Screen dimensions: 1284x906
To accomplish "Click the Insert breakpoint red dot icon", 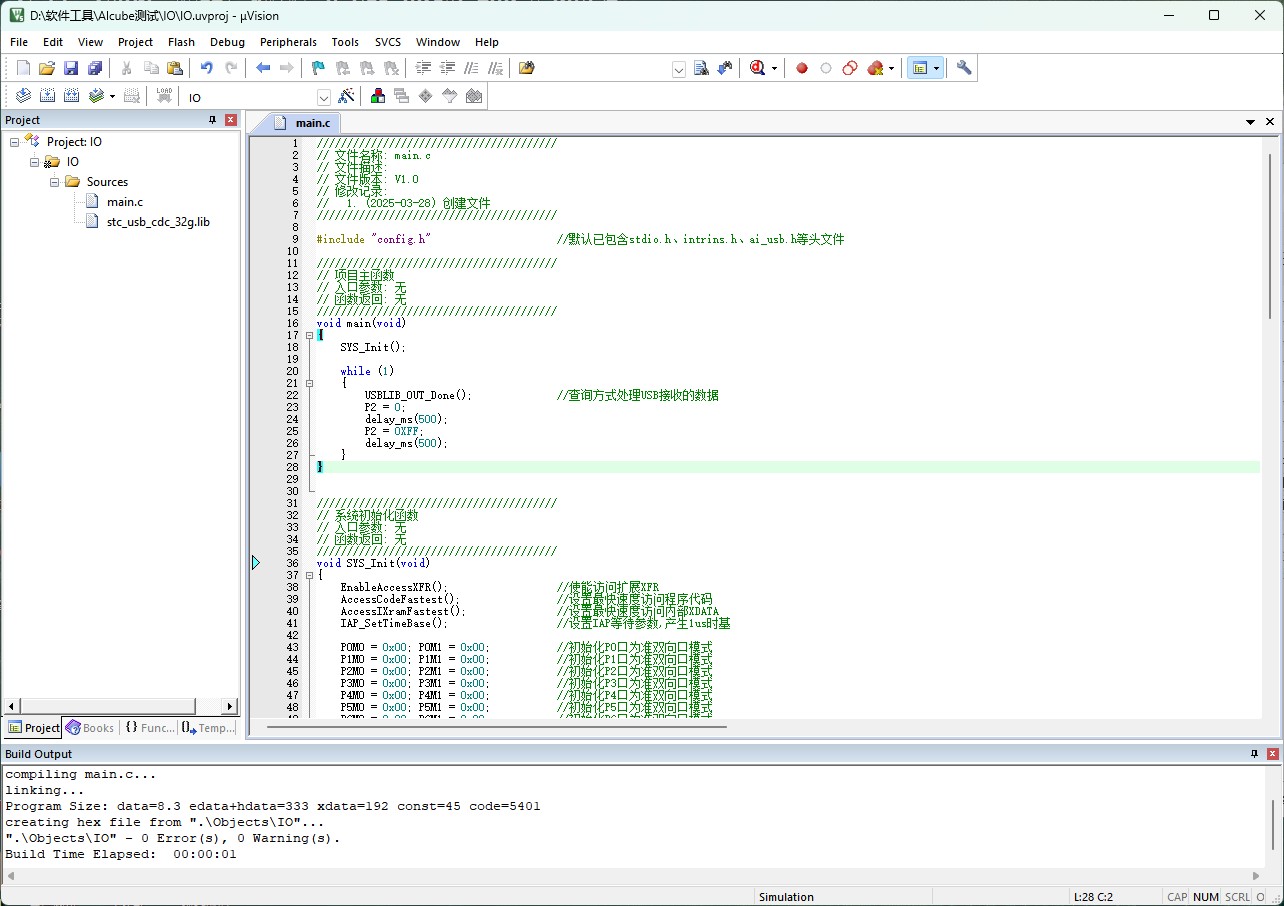I will [x=802, y=68].
